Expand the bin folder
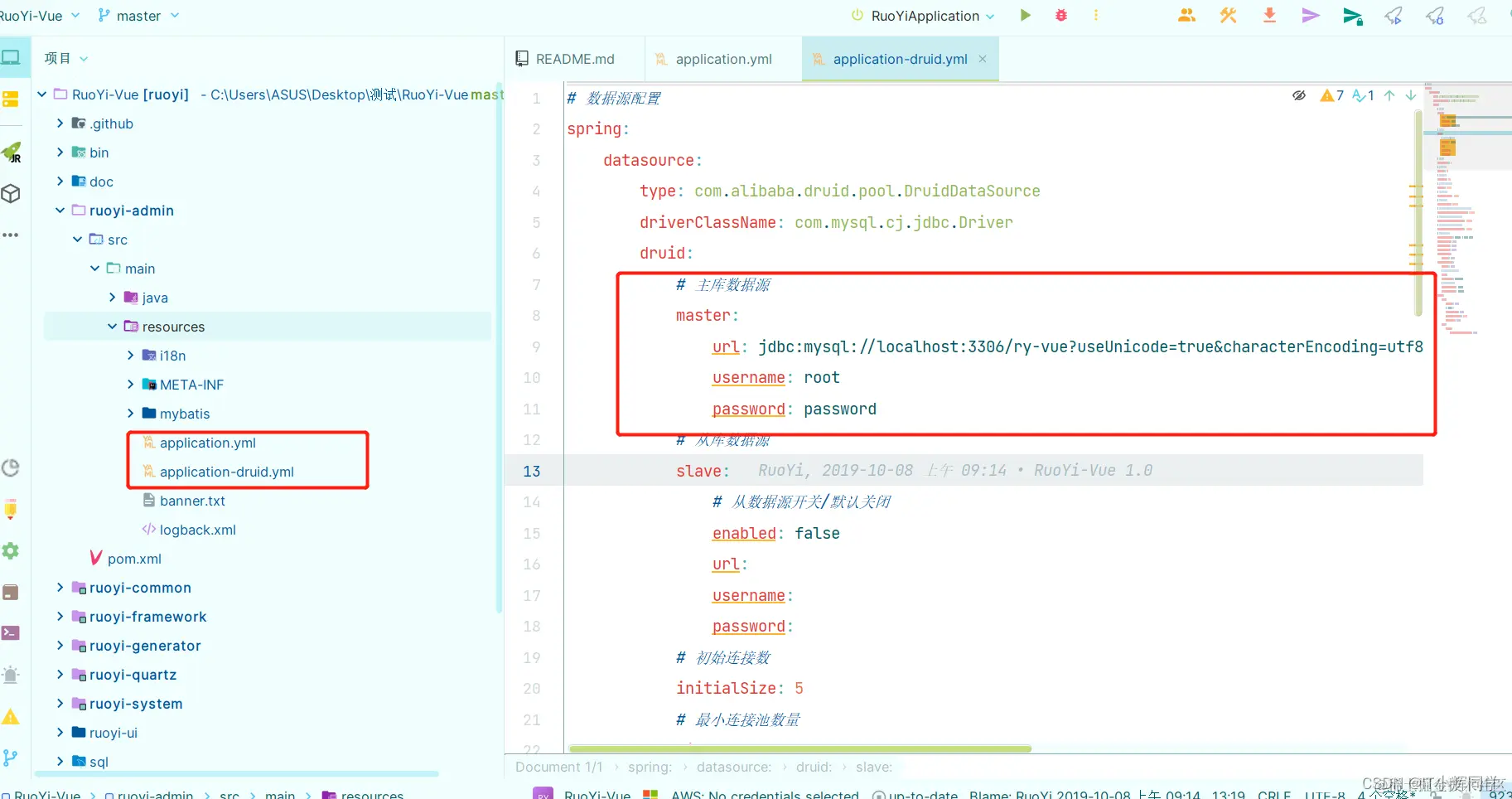 click(60, 153)
